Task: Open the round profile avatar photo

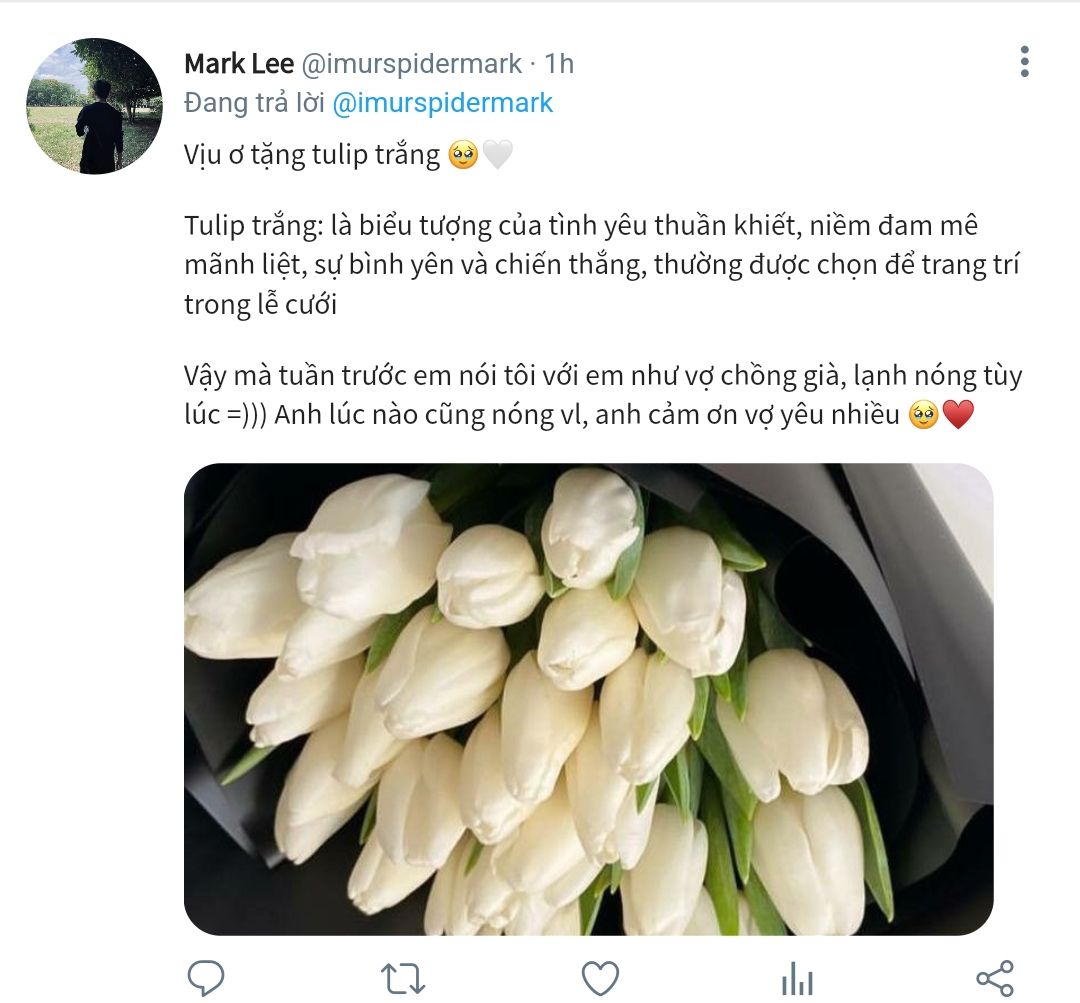Action: click(94, 106)
